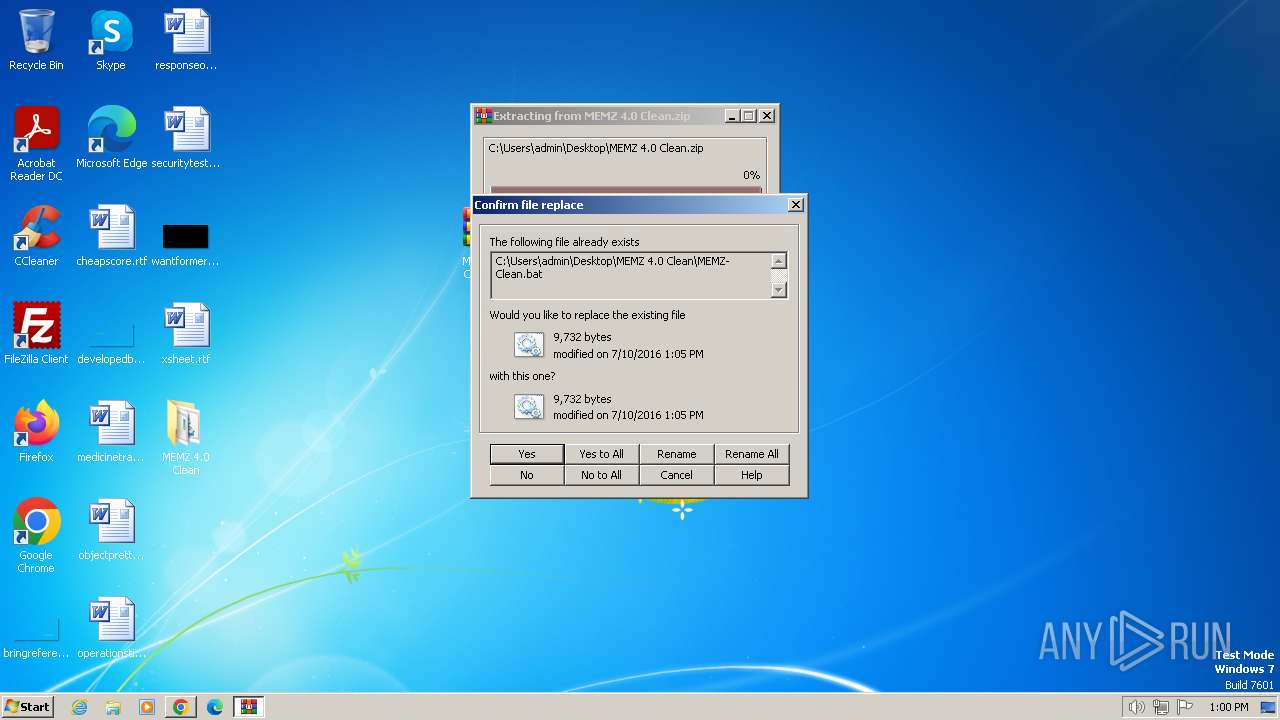The image size is (1280, 720).
Task: Switch to WinRAR taskbar button
Action: (249, 707)
